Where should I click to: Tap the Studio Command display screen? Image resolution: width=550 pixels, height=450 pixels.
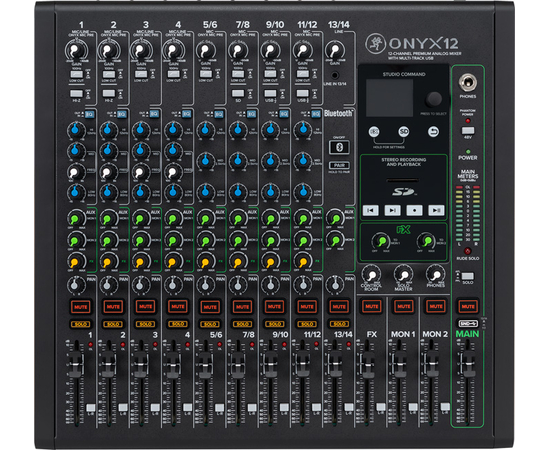click(x=389, y=98)
